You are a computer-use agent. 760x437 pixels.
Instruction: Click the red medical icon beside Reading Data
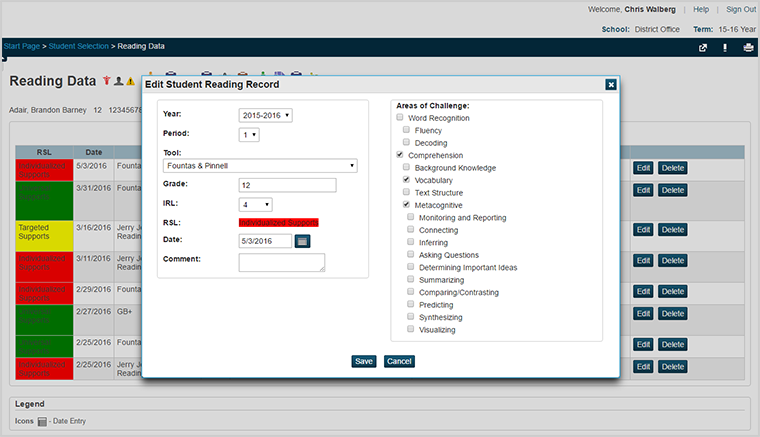coord(106,80)
